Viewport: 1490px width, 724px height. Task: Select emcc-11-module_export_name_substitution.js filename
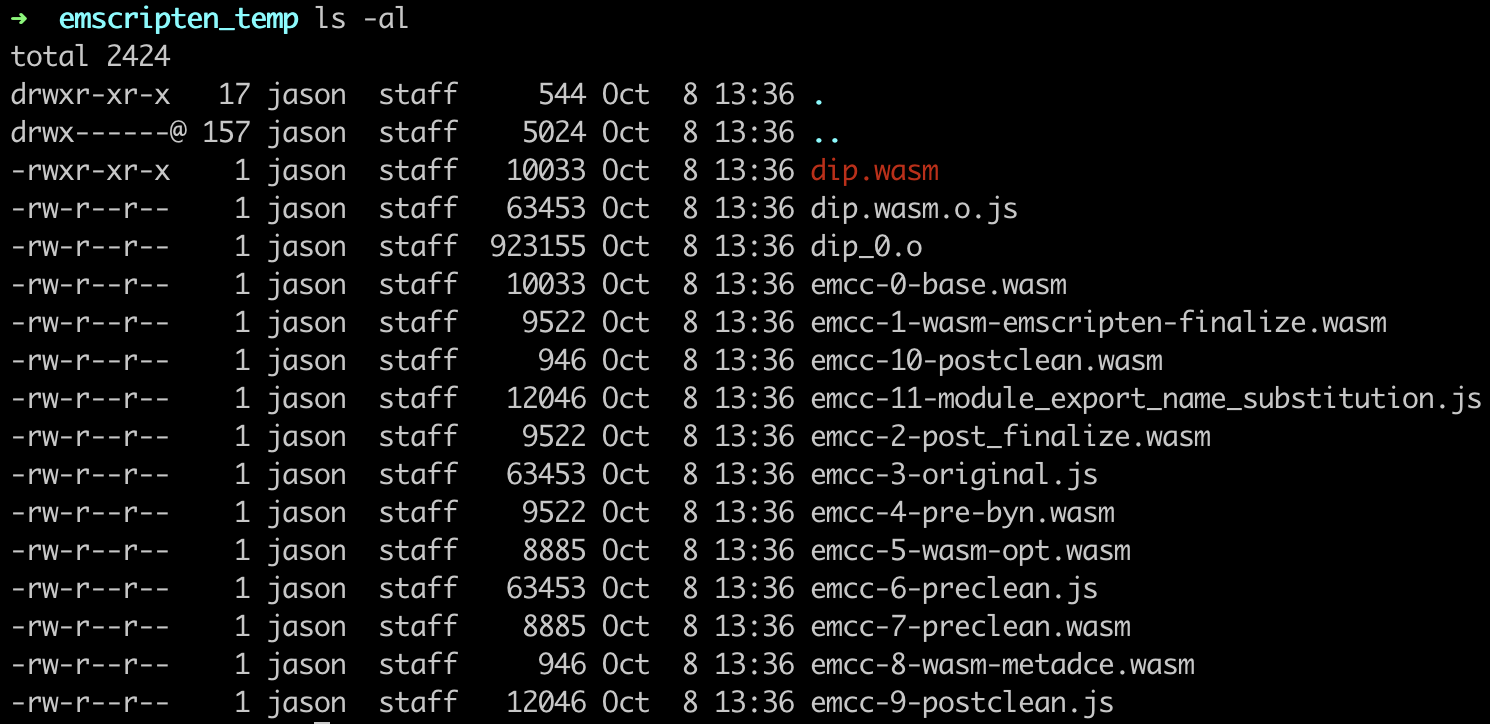click(1145, 399)
